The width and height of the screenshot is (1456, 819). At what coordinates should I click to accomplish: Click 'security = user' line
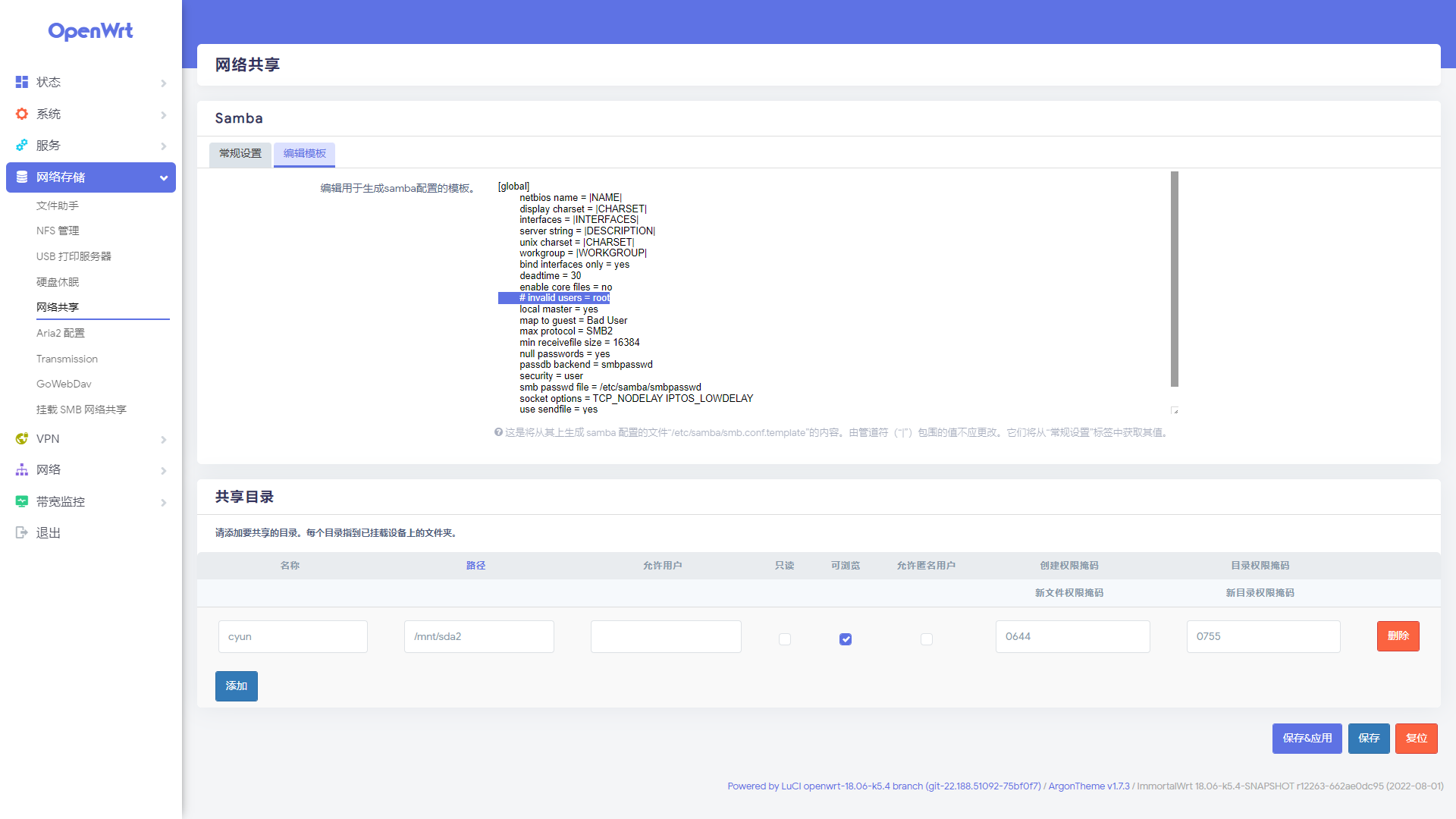pos(551,376)
